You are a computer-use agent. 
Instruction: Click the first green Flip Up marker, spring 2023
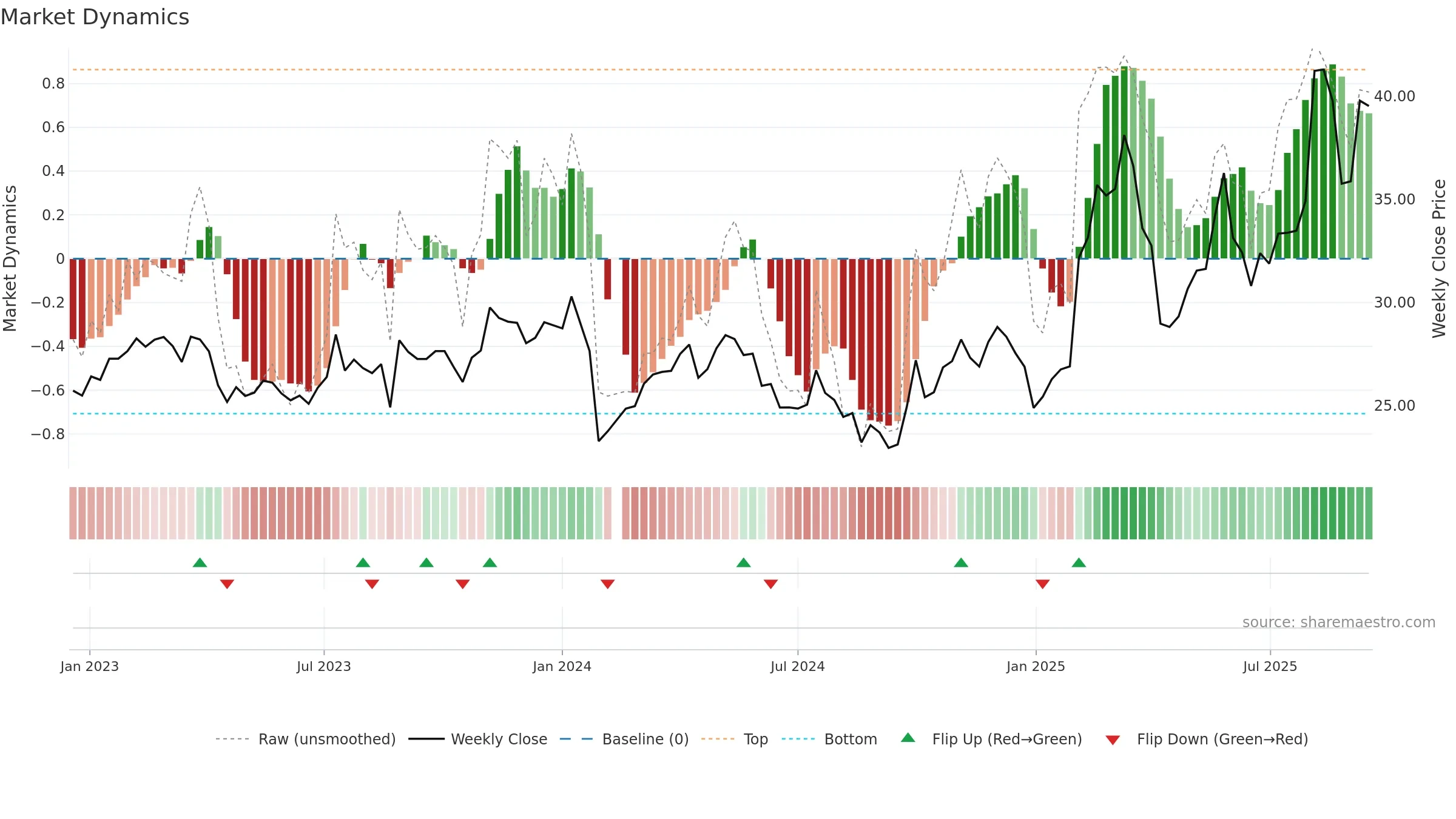tap(200, 562)
